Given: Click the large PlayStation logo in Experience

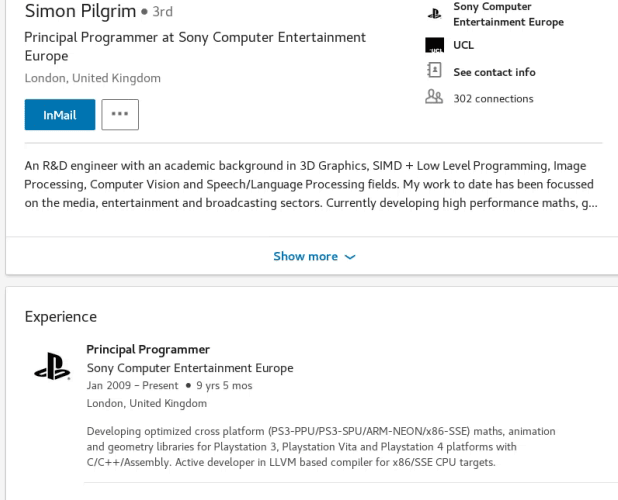Looking at the screenshot, I should [52, 366].
